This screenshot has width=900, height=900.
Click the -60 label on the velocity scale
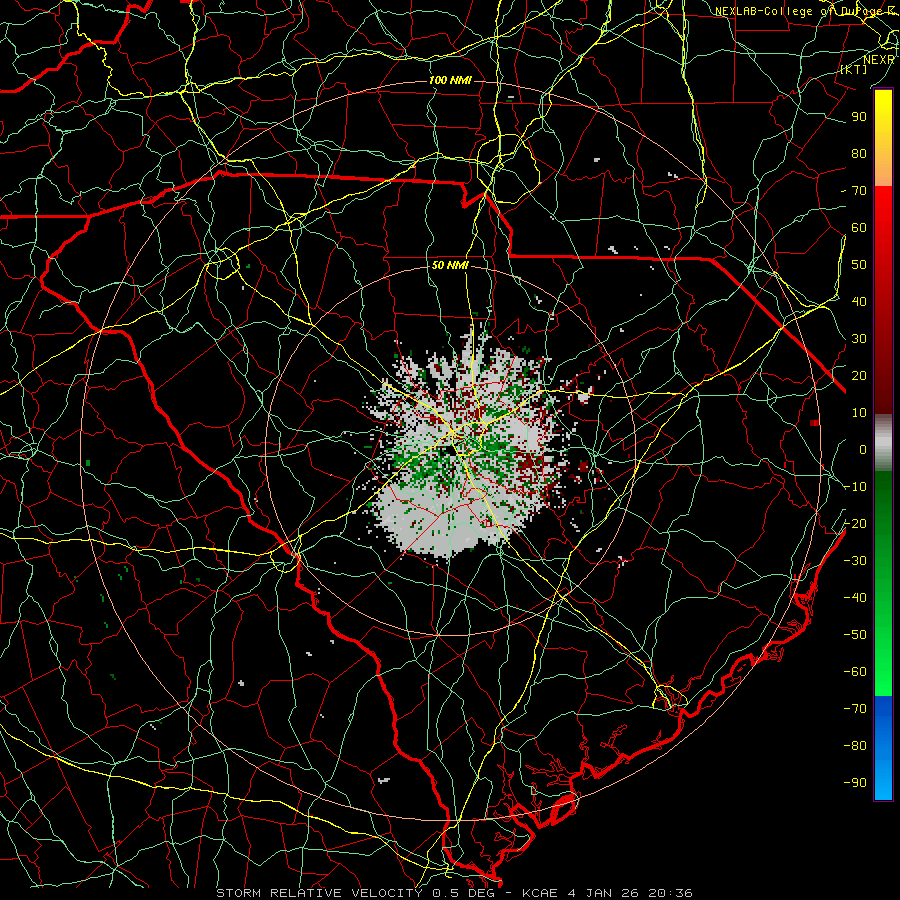(x=855, y=672)
